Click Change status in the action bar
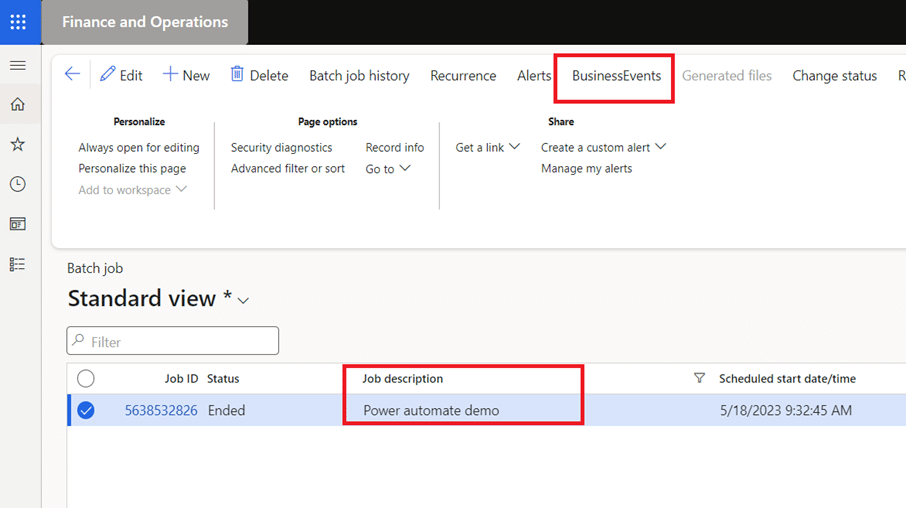This screenshot has width=906, height=508. click(834, 76)
